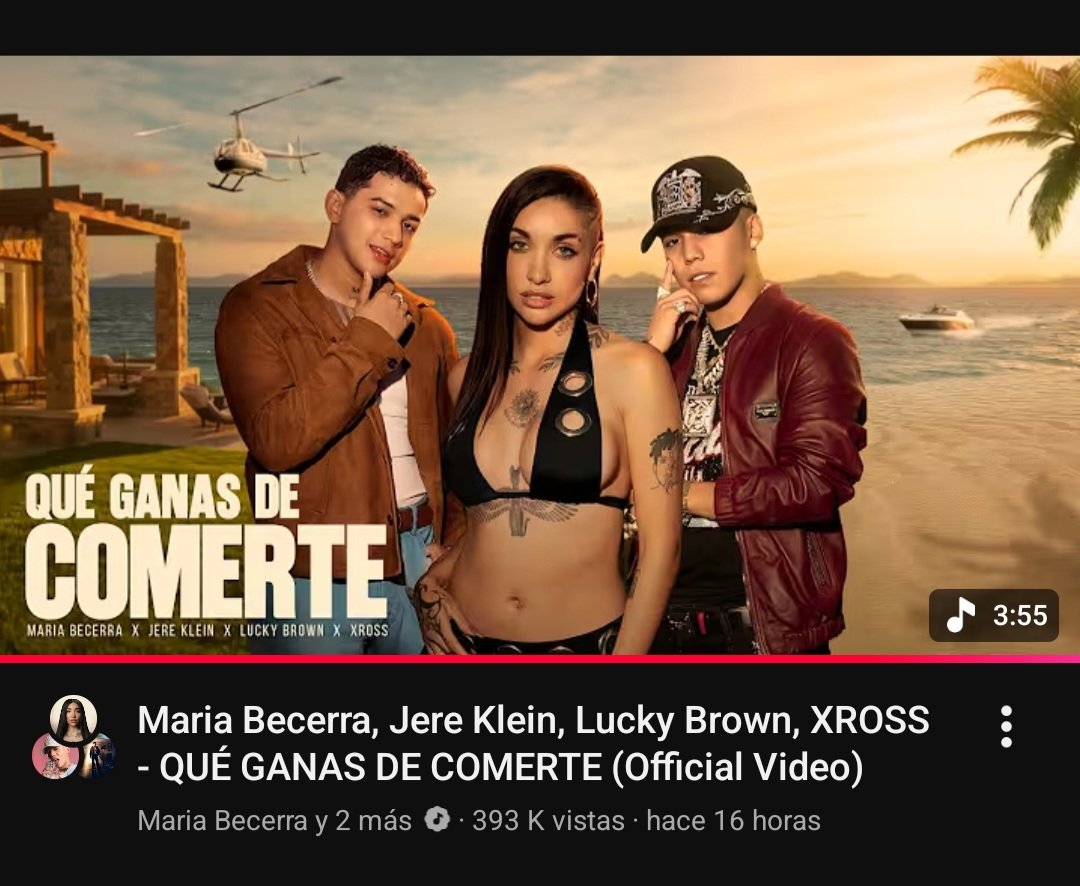Click the "393 K vistas" view count
The width and height of the screenshot is (1080, 886).
point(548,821)
